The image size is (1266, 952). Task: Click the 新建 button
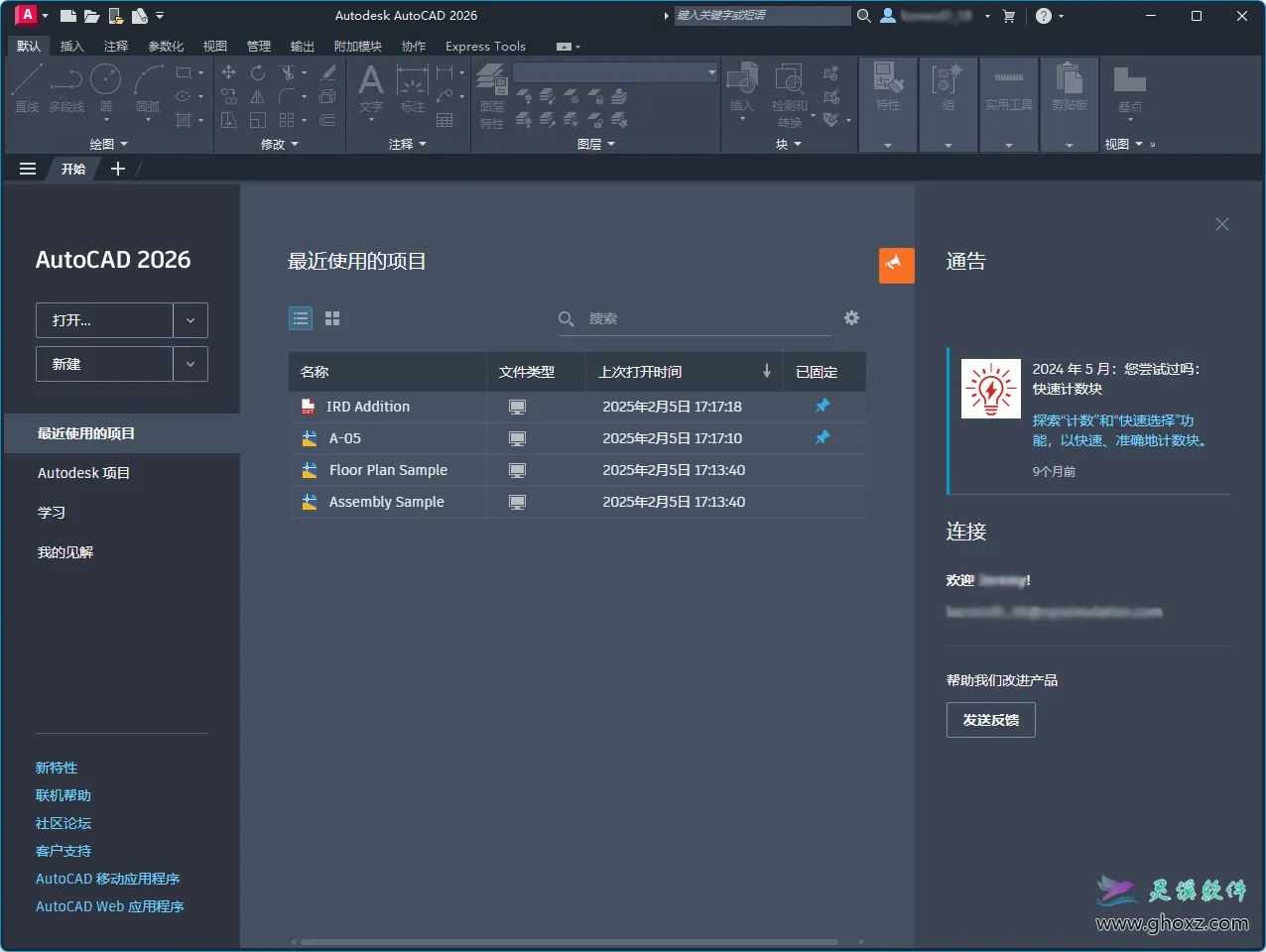(104, 364)
